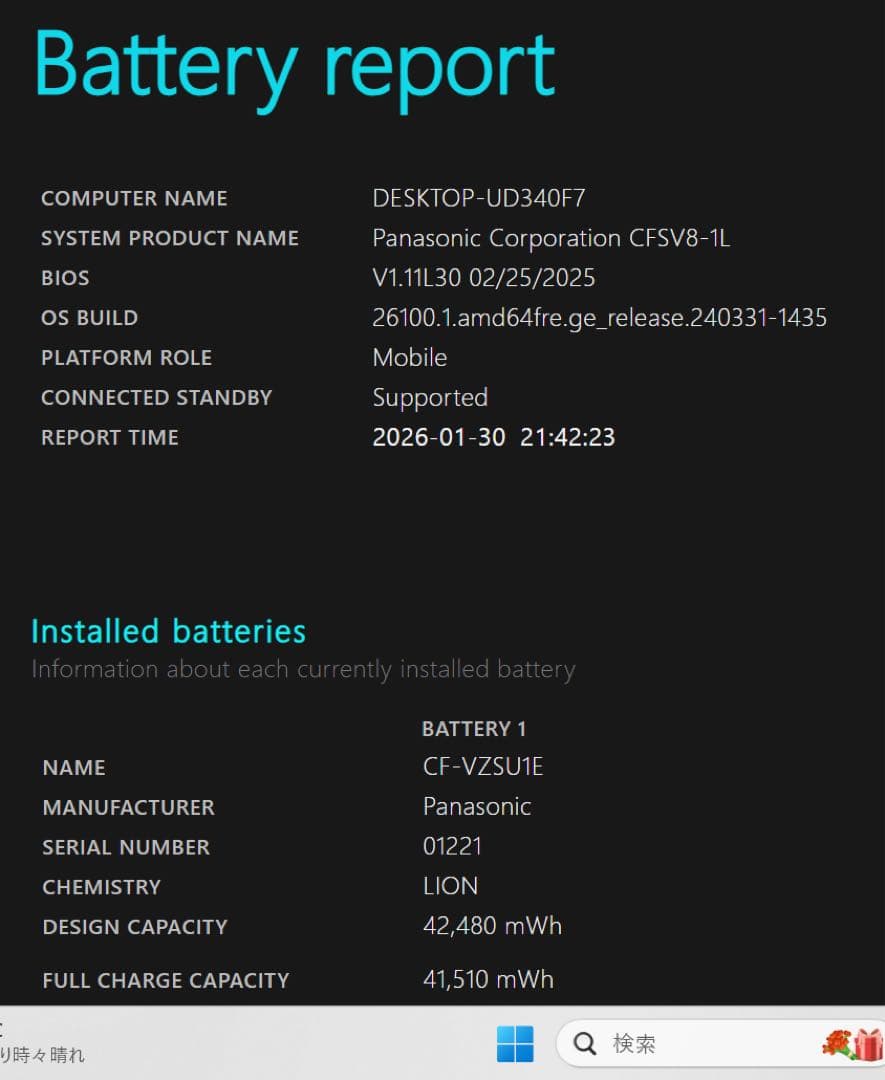The width and height of the screenshot is (885, 1080).
Task: Click the magnifier icon in taskbar search
Action: [585, 1044]
